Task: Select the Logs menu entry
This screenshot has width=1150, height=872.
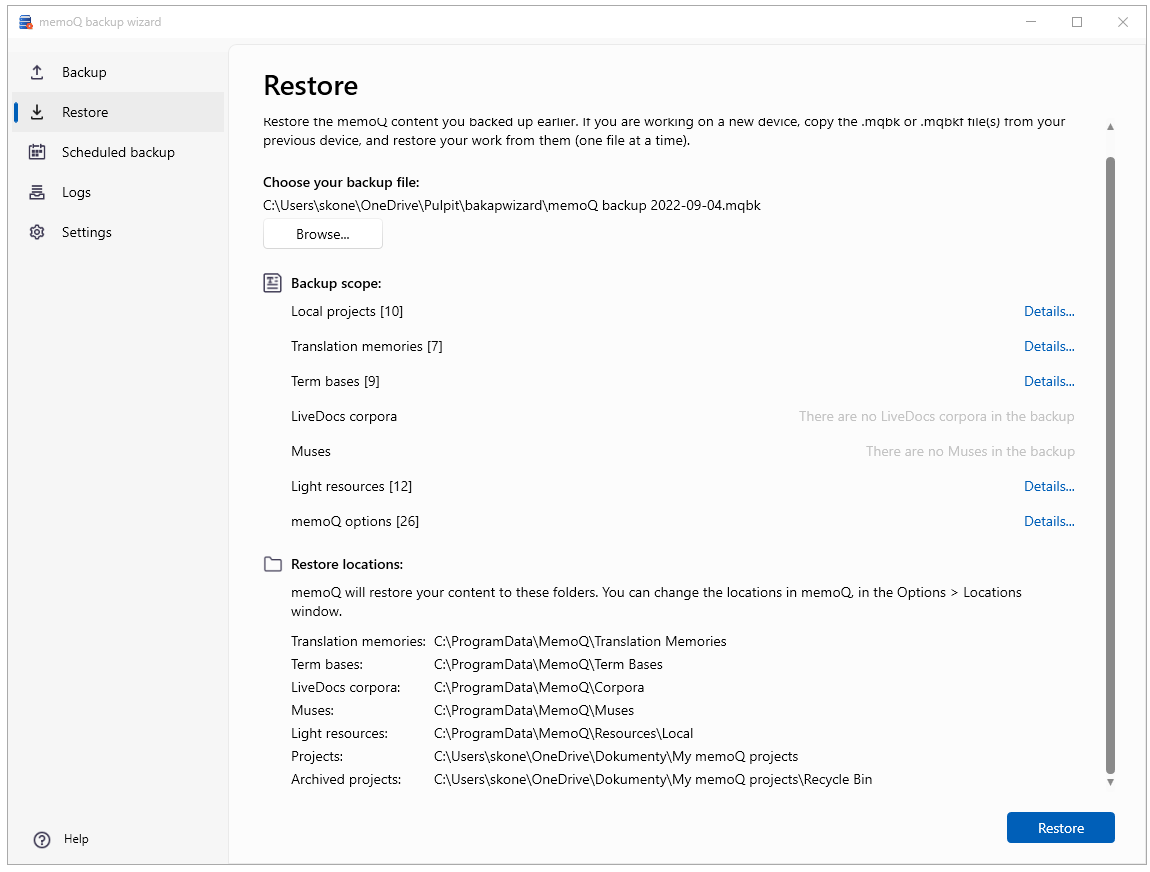Action: pyautogui.click(x=86, y=192)
